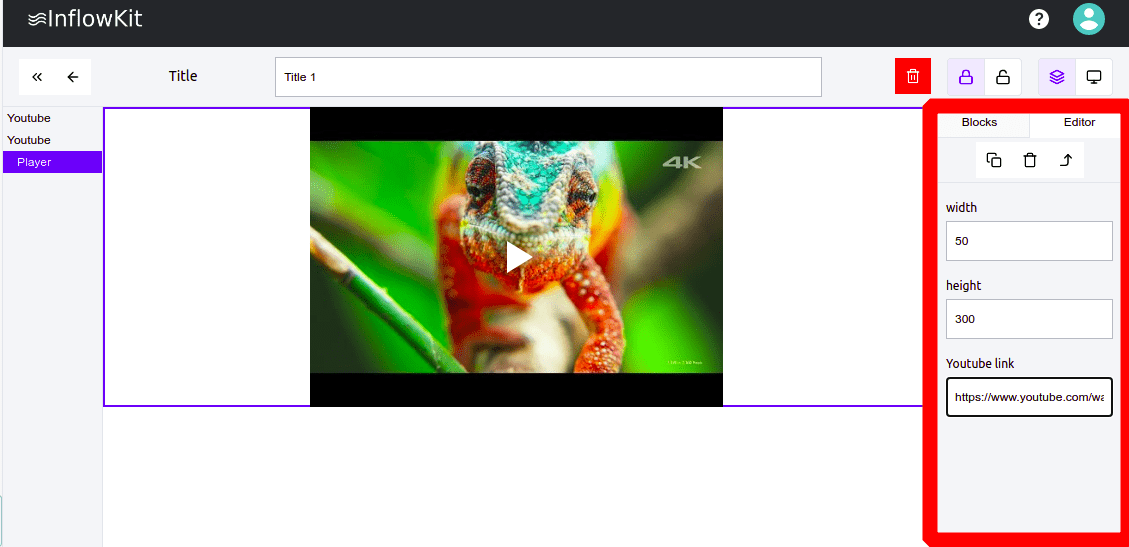Play the chameleon video
This screenshot has width=1129, height=547.
point(517,257)
